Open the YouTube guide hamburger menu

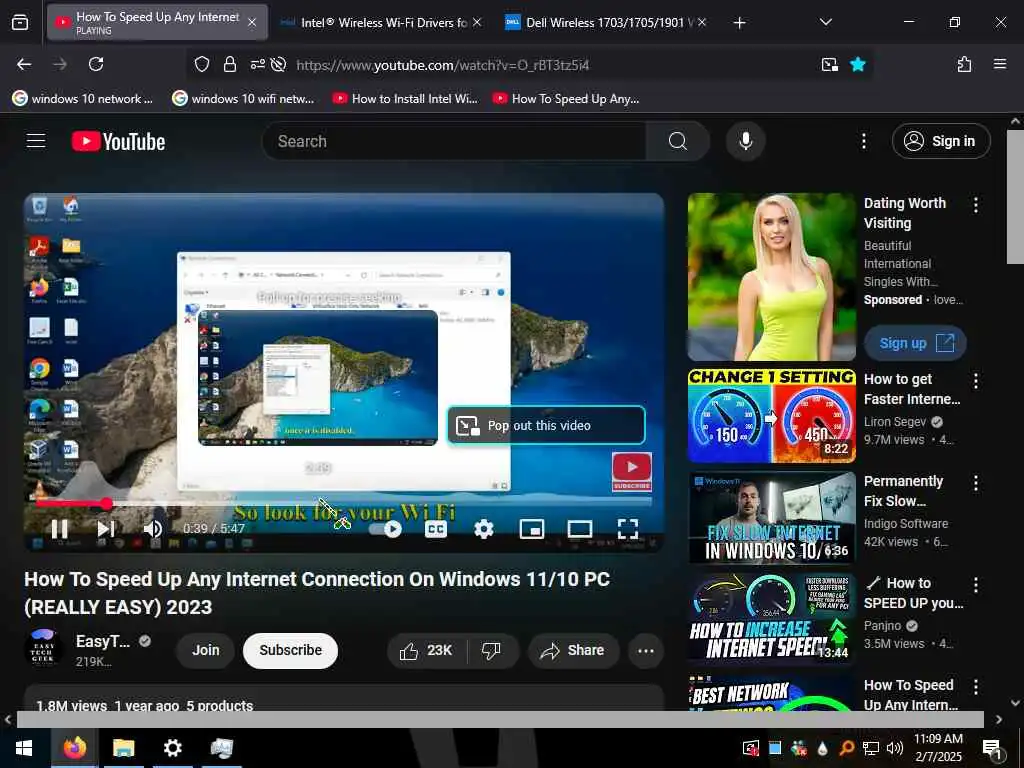[36, 141]
